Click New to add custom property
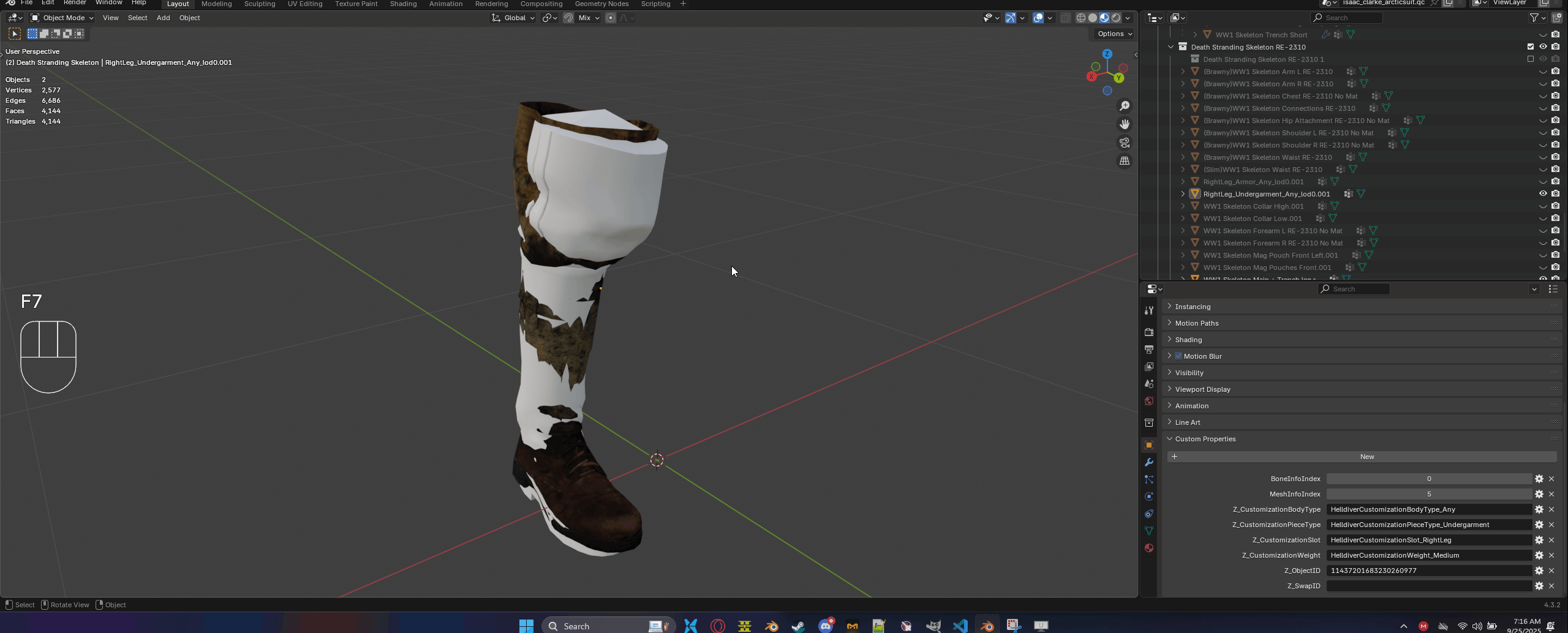The width and height of the screenshot is (1568, 633). pos(1366,457)
